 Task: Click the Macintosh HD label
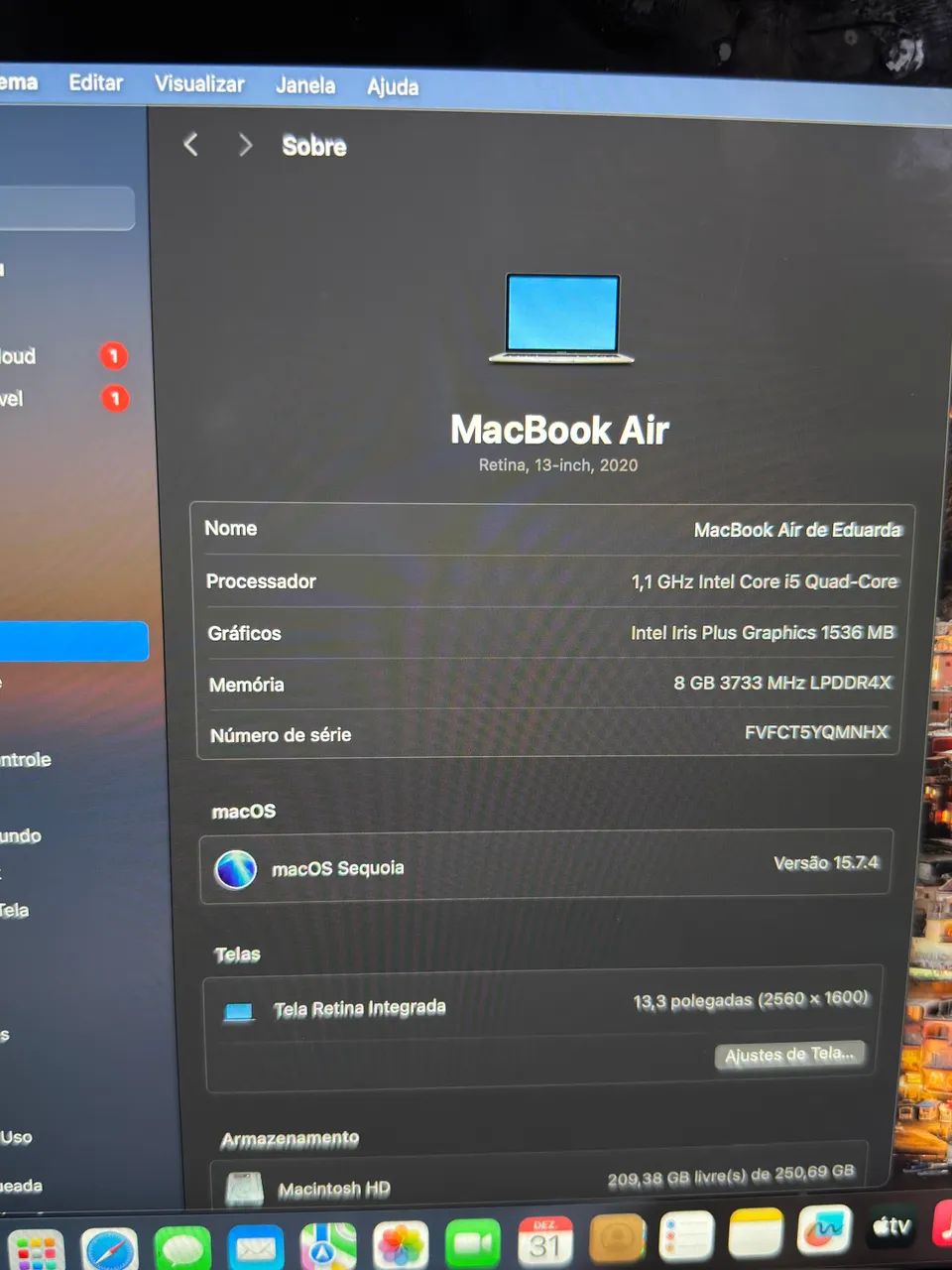(x=334, y=1189)
